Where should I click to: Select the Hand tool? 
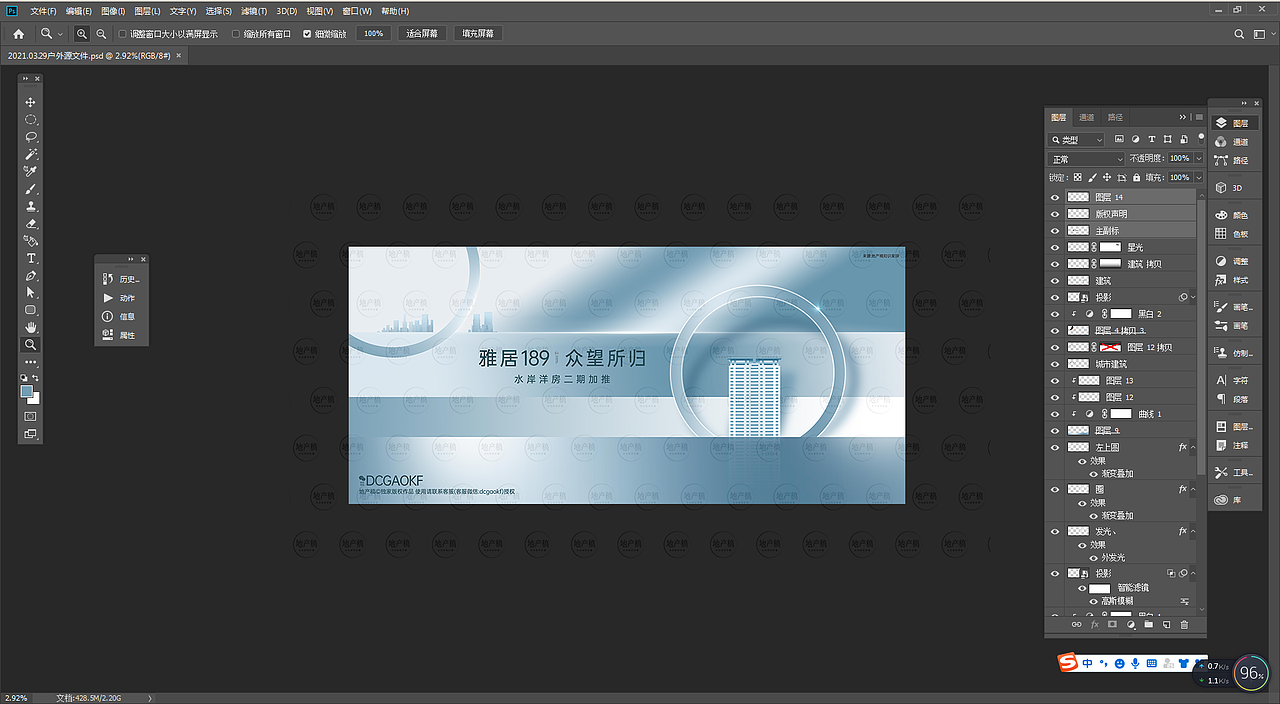click(31, 327)
